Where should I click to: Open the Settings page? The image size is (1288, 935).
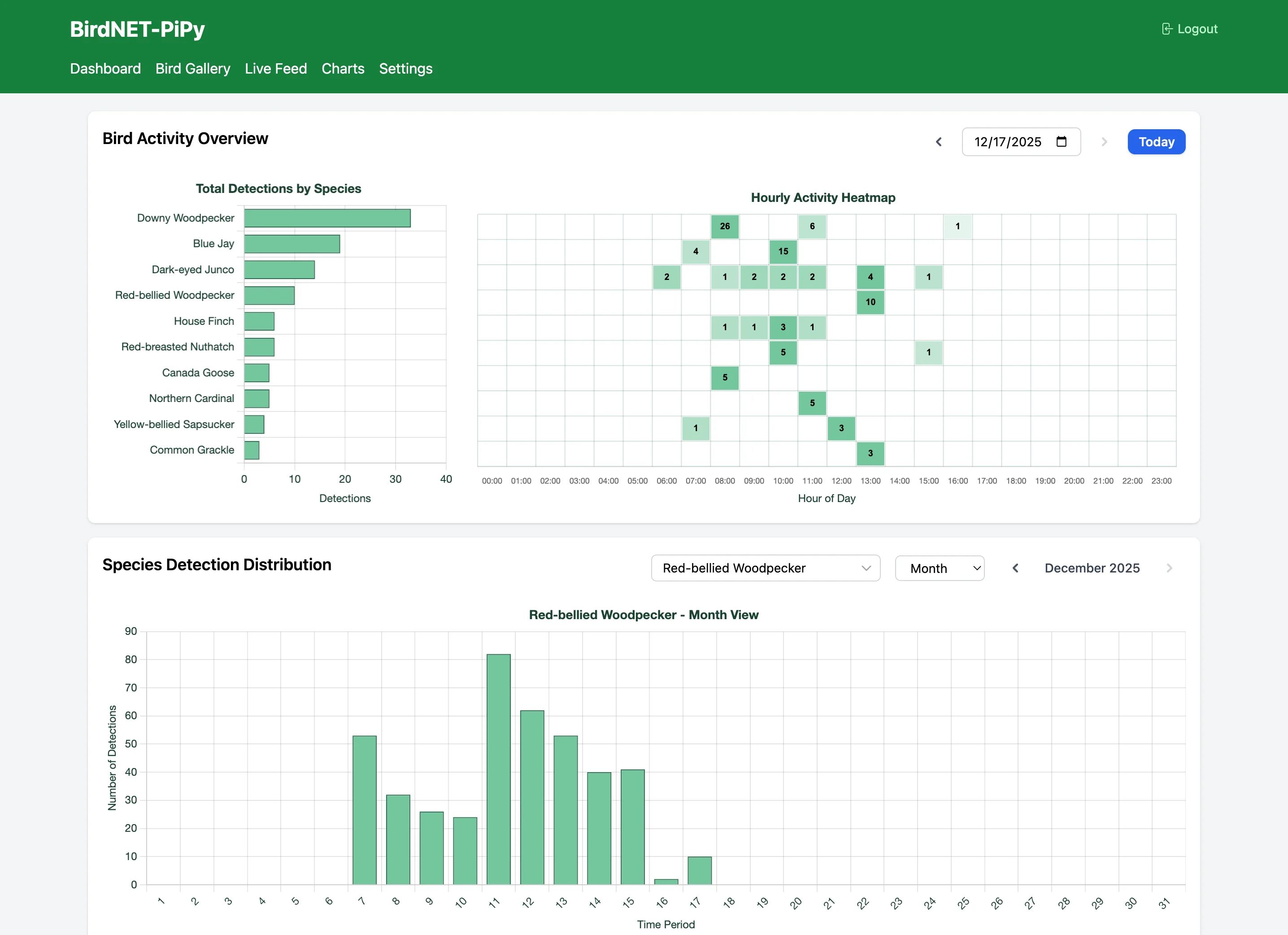(405, 69)
